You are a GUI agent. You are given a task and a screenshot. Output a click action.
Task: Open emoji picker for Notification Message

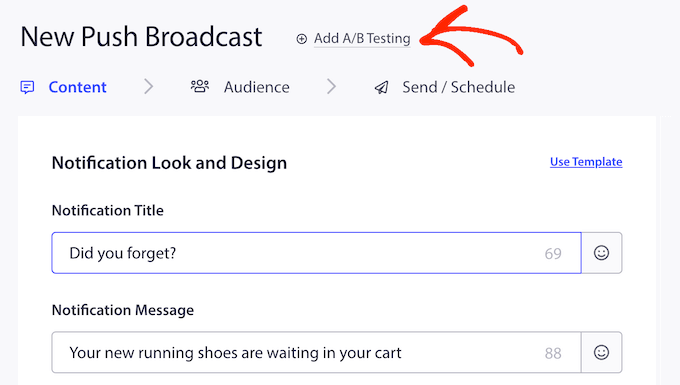click(602, 352)
